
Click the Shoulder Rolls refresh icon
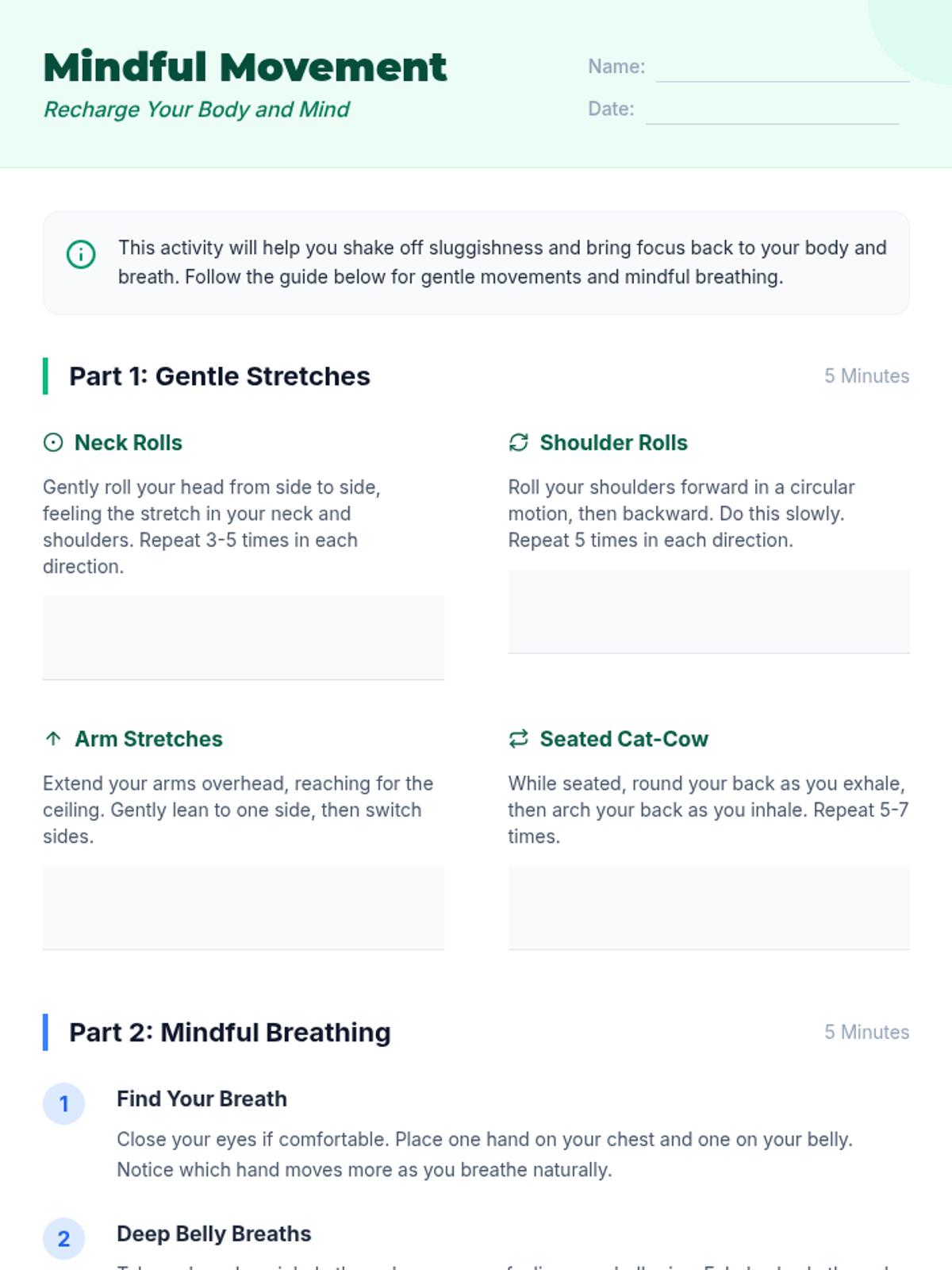click(x=519, y=443)
